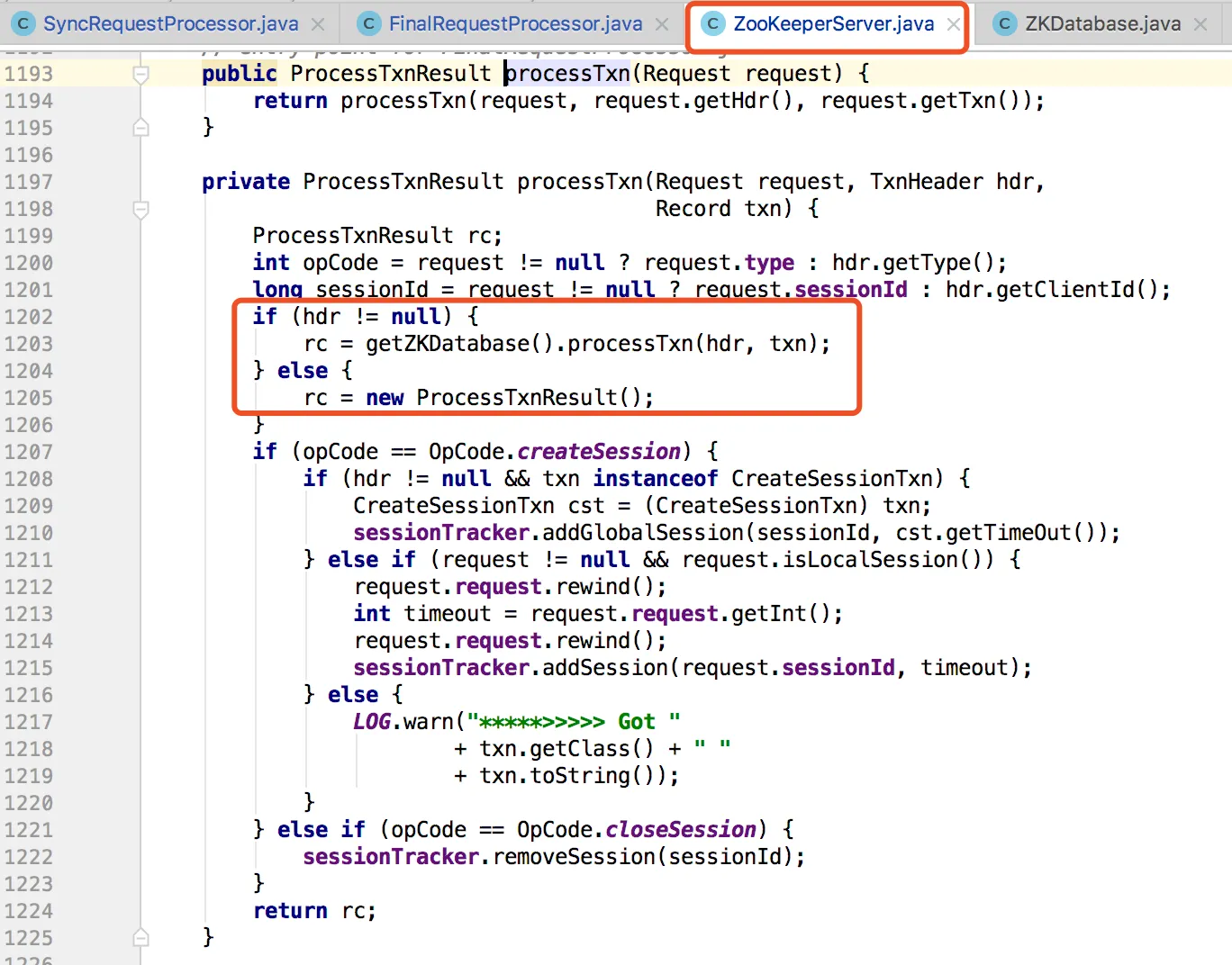Click line number 1193 in the gutter
Image resolution: width=1232 pixels, height=965 pixels.
[x=29, y=74]
